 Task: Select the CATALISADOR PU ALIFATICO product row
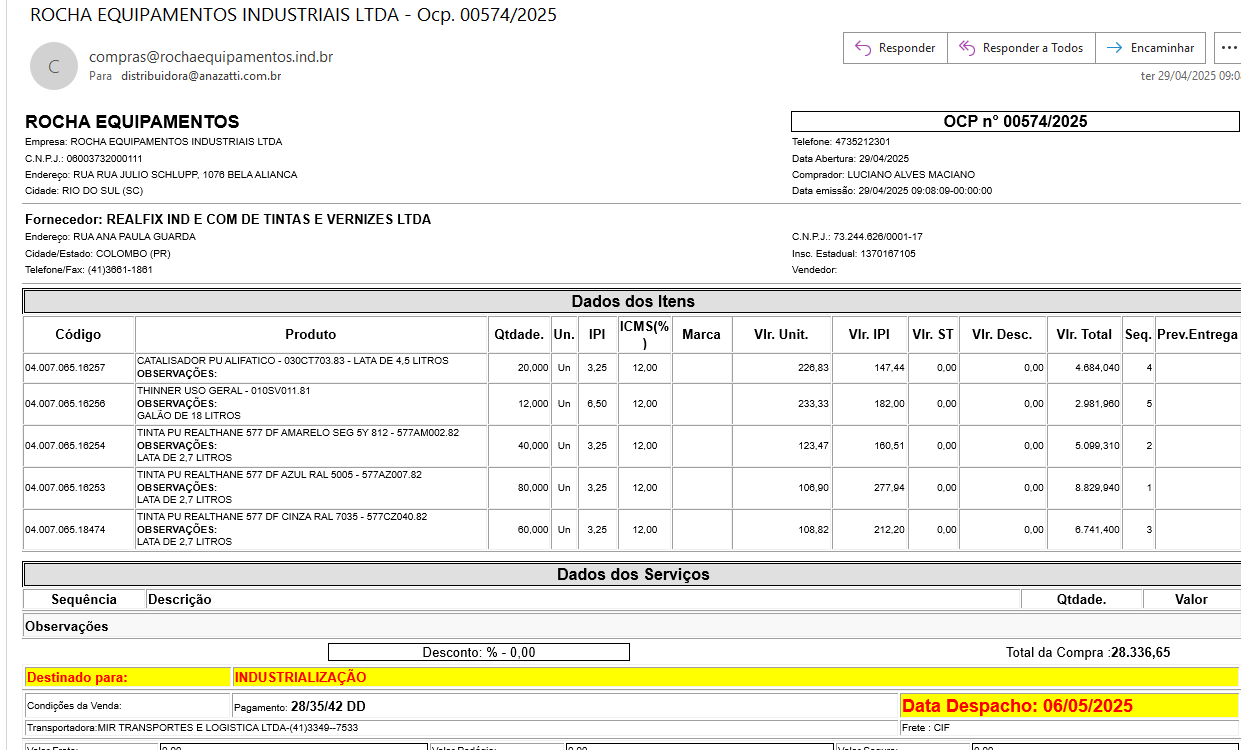coord(292,361)
